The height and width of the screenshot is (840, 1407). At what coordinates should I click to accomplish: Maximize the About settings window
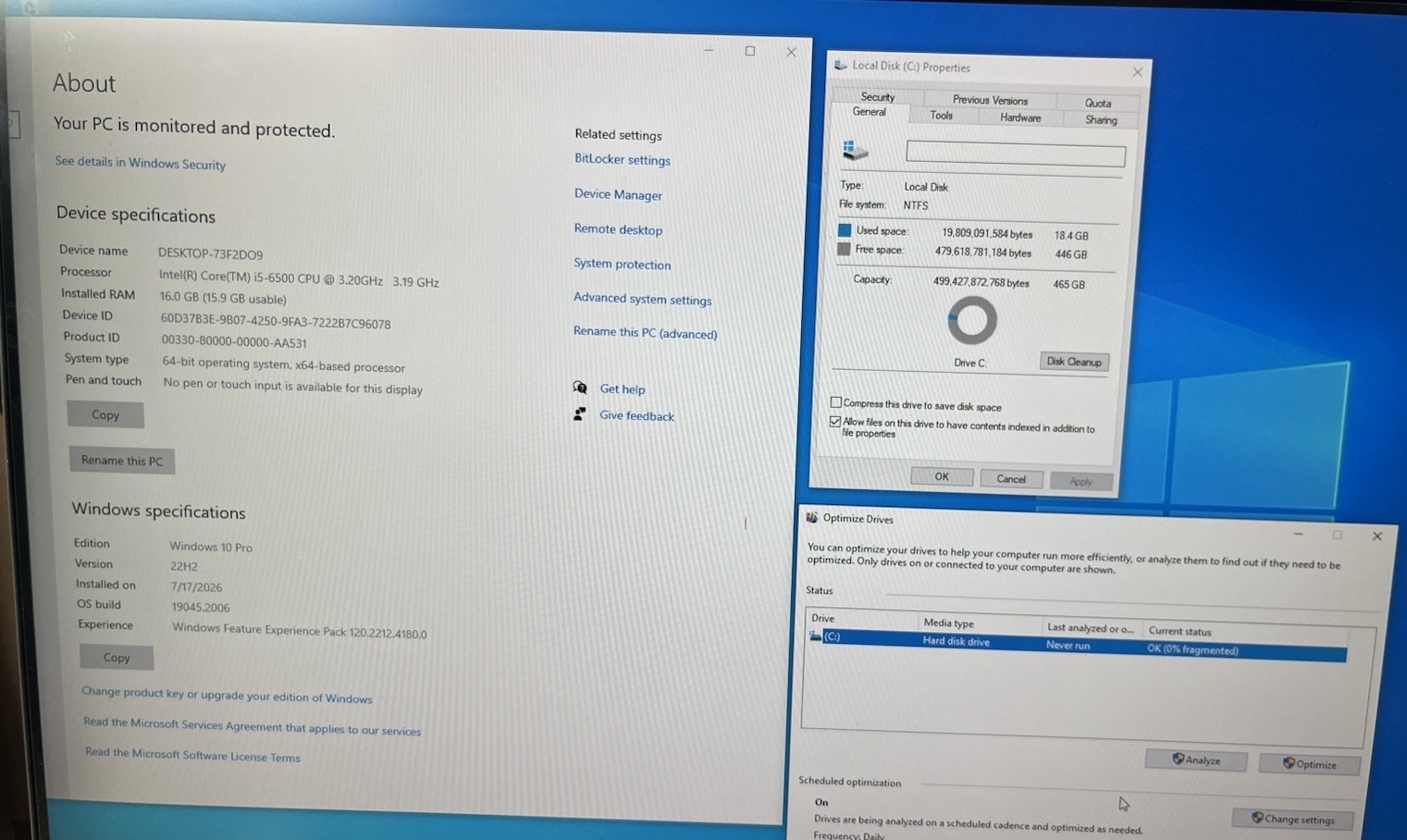(x=750, y=51)
